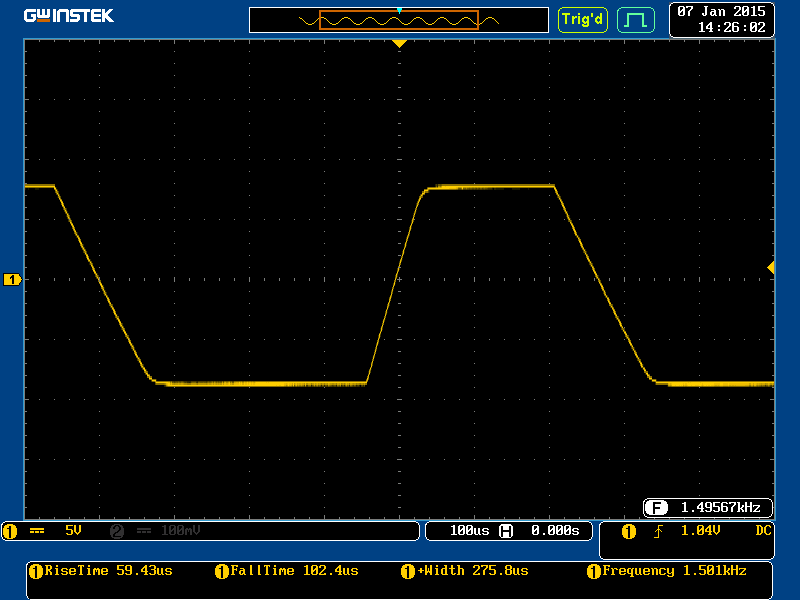This screenshot has width=800, height=600.
Task: Click the rising edge trigger slope icon
Action: tap(658, 531)
